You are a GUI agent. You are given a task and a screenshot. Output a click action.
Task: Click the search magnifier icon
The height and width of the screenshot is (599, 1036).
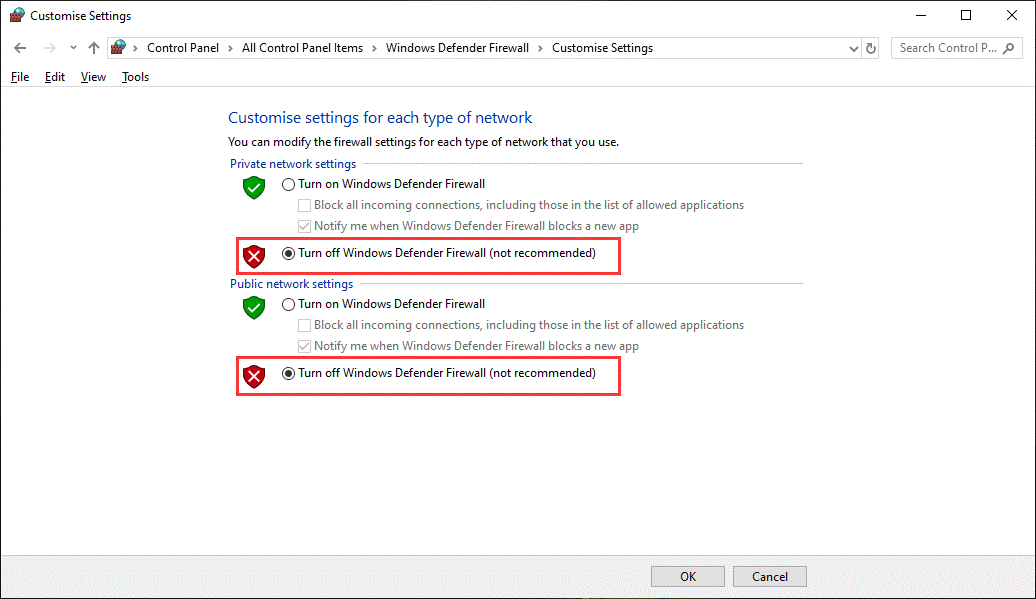pyautogui.click(x=1010, y=48)
